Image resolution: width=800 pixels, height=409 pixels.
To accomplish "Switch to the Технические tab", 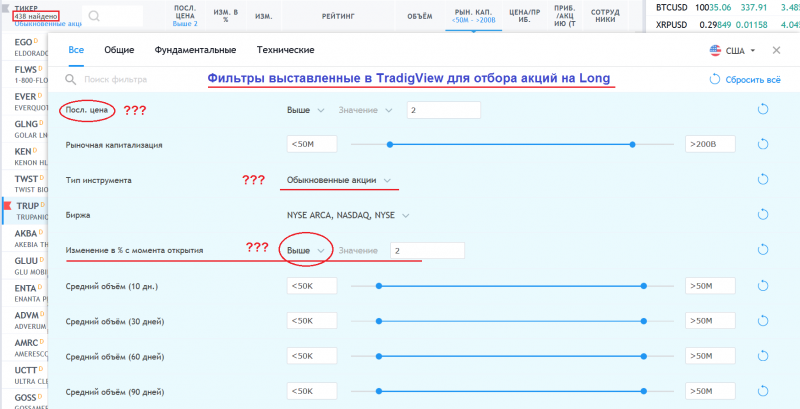I will [286, 50].
